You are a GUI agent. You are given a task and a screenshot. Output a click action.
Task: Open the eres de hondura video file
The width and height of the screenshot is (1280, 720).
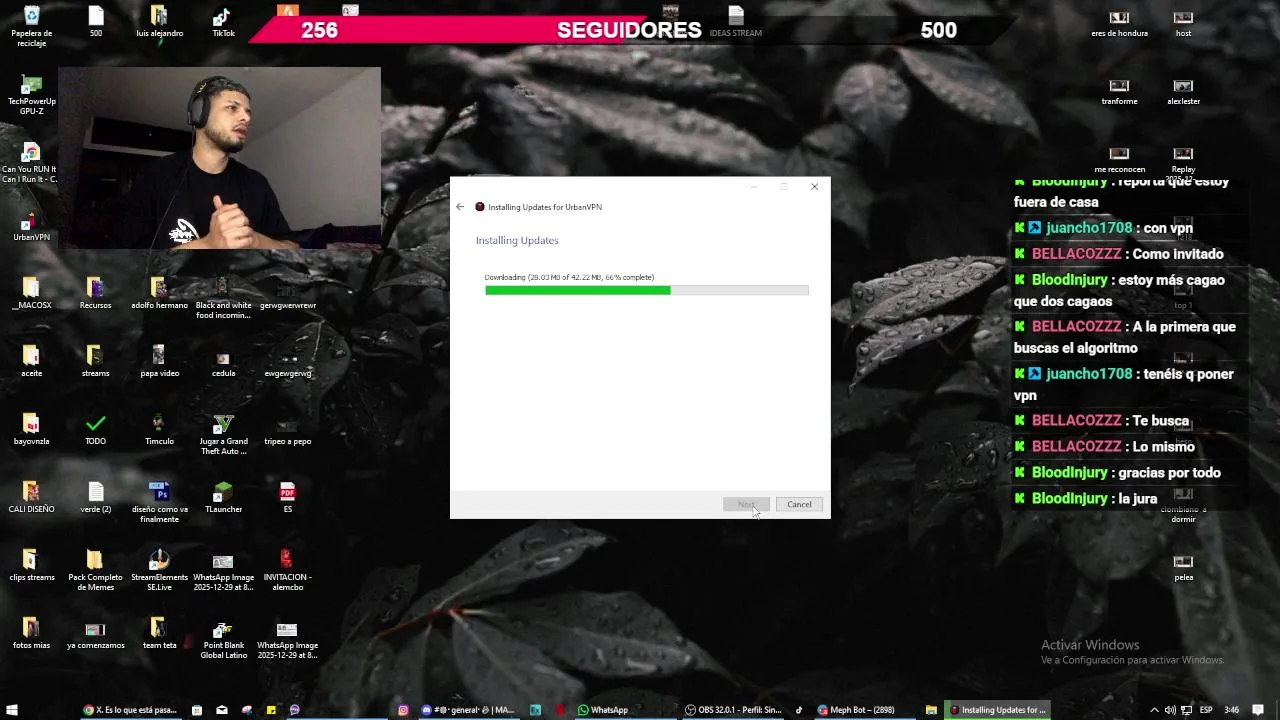click(1119, 24)
